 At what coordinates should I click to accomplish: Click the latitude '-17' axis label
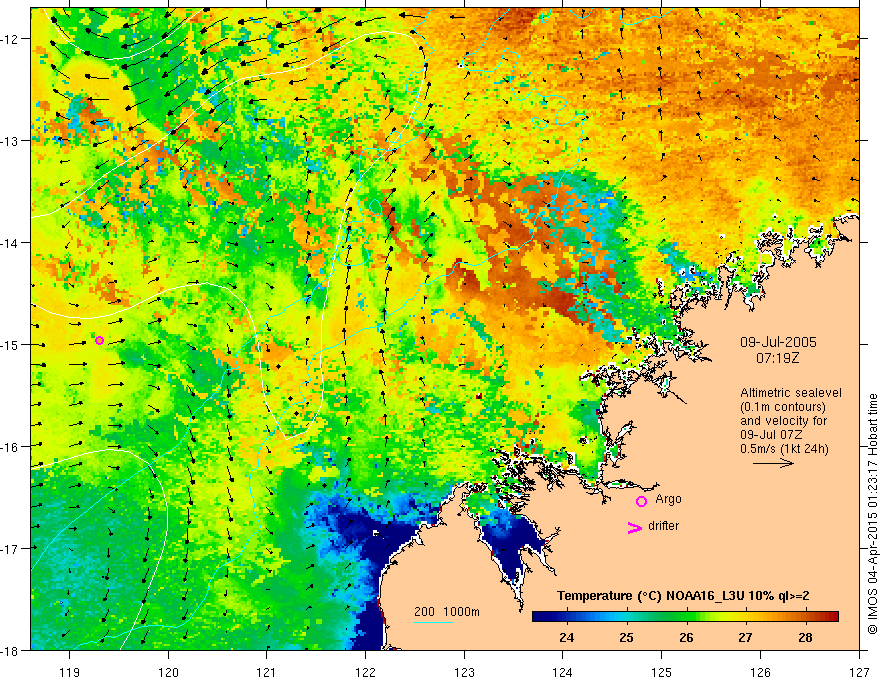(x=10, y=549)
